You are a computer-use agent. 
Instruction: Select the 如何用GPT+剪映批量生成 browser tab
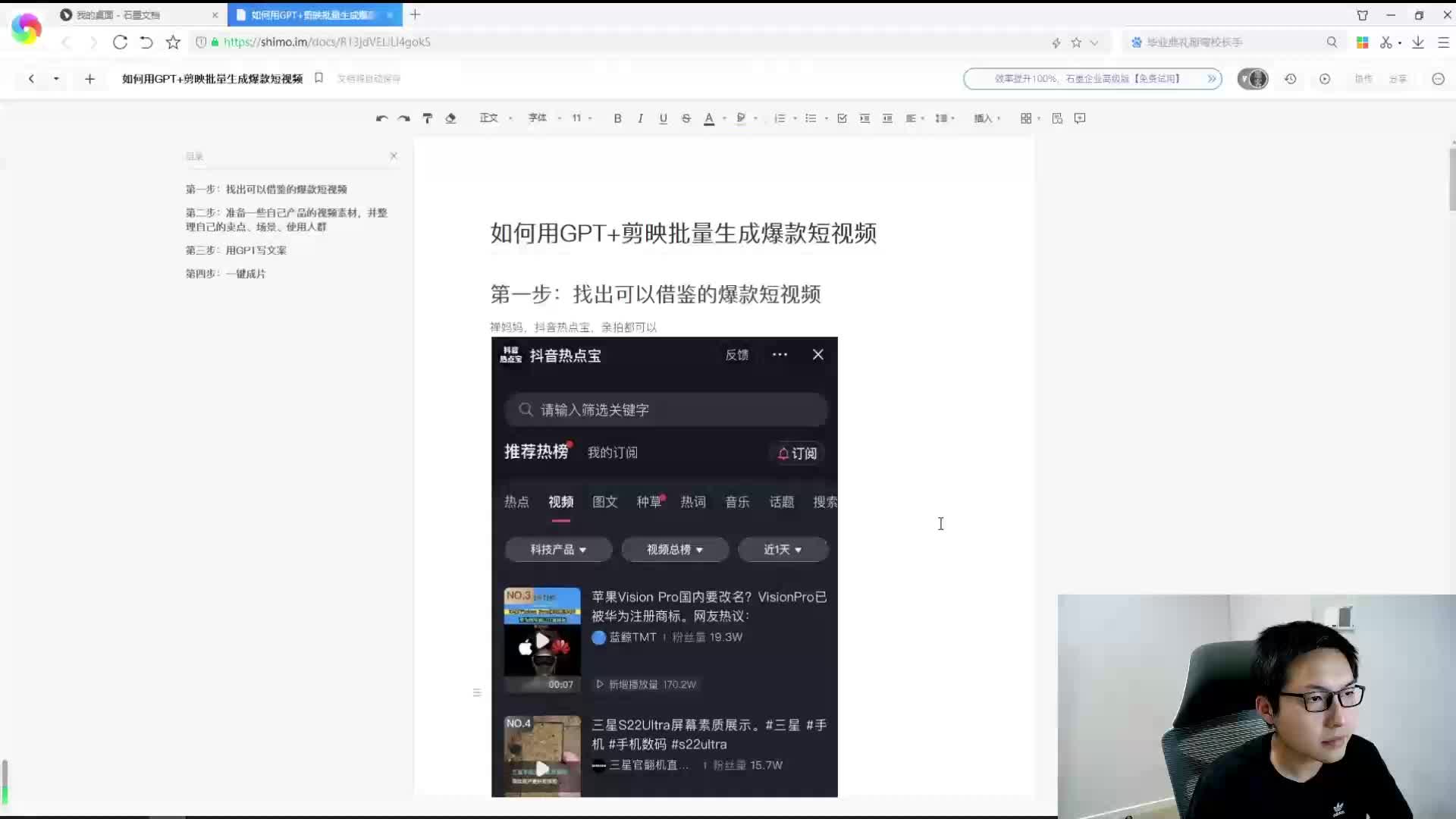point(314,14)
